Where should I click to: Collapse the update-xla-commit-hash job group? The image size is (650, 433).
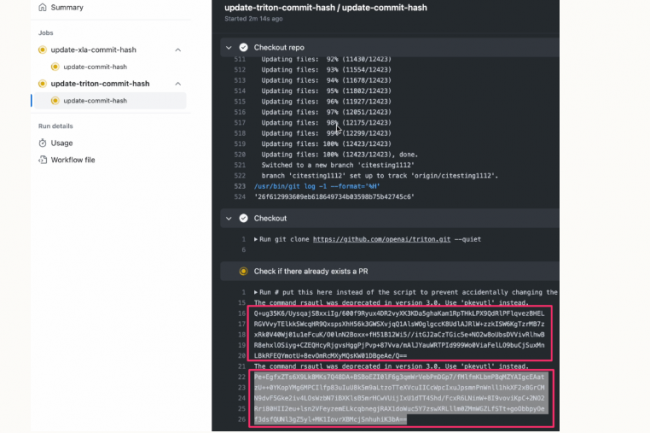(x=177, y=50)
